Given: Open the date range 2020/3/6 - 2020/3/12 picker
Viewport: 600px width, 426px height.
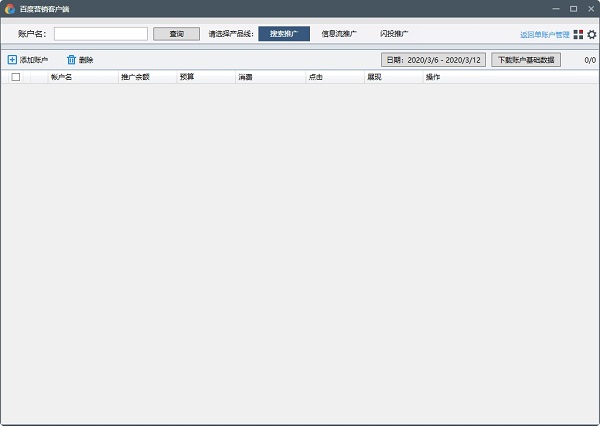Looking at the screenshot, I should point(433,60).
